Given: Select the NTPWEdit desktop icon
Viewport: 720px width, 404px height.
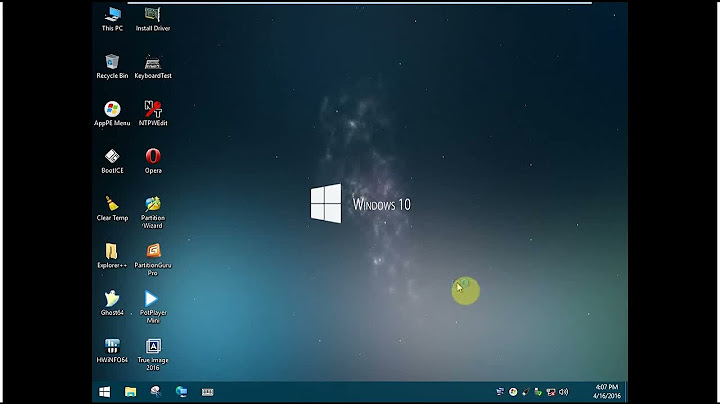Looking at the screenshot, I should [153, 114].
